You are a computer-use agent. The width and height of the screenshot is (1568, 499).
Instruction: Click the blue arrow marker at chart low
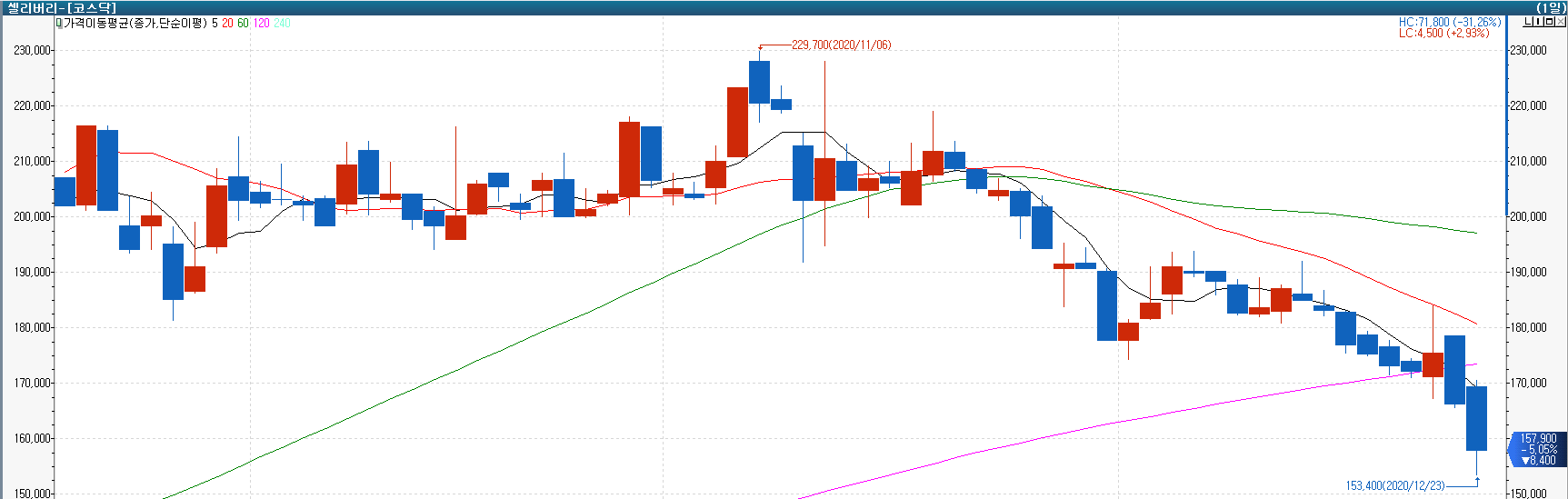1477,481
